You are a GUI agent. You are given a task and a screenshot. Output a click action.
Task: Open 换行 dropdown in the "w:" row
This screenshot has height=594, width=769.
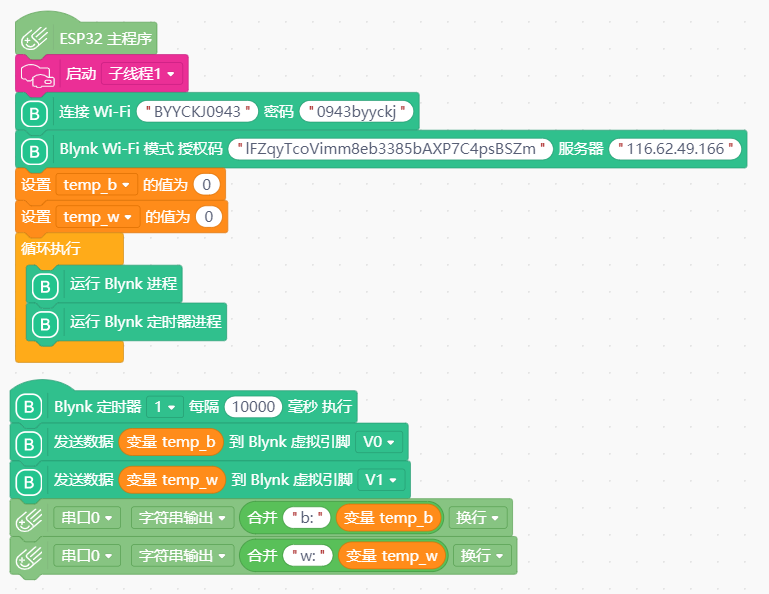(x=482, y=556)
